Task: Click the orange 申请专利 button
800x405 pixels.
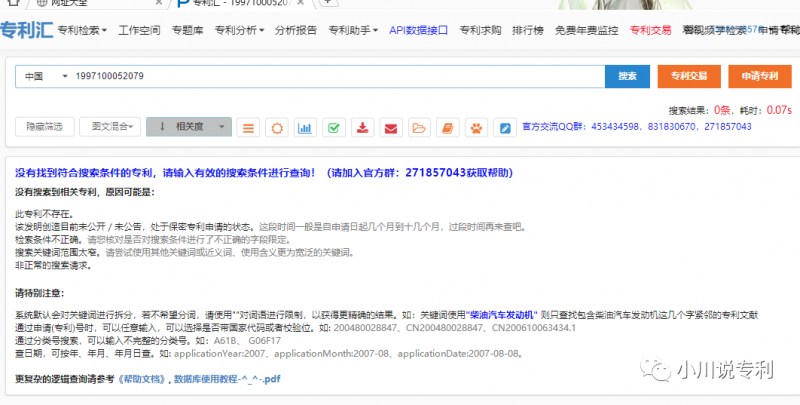Action: point(760,77)
